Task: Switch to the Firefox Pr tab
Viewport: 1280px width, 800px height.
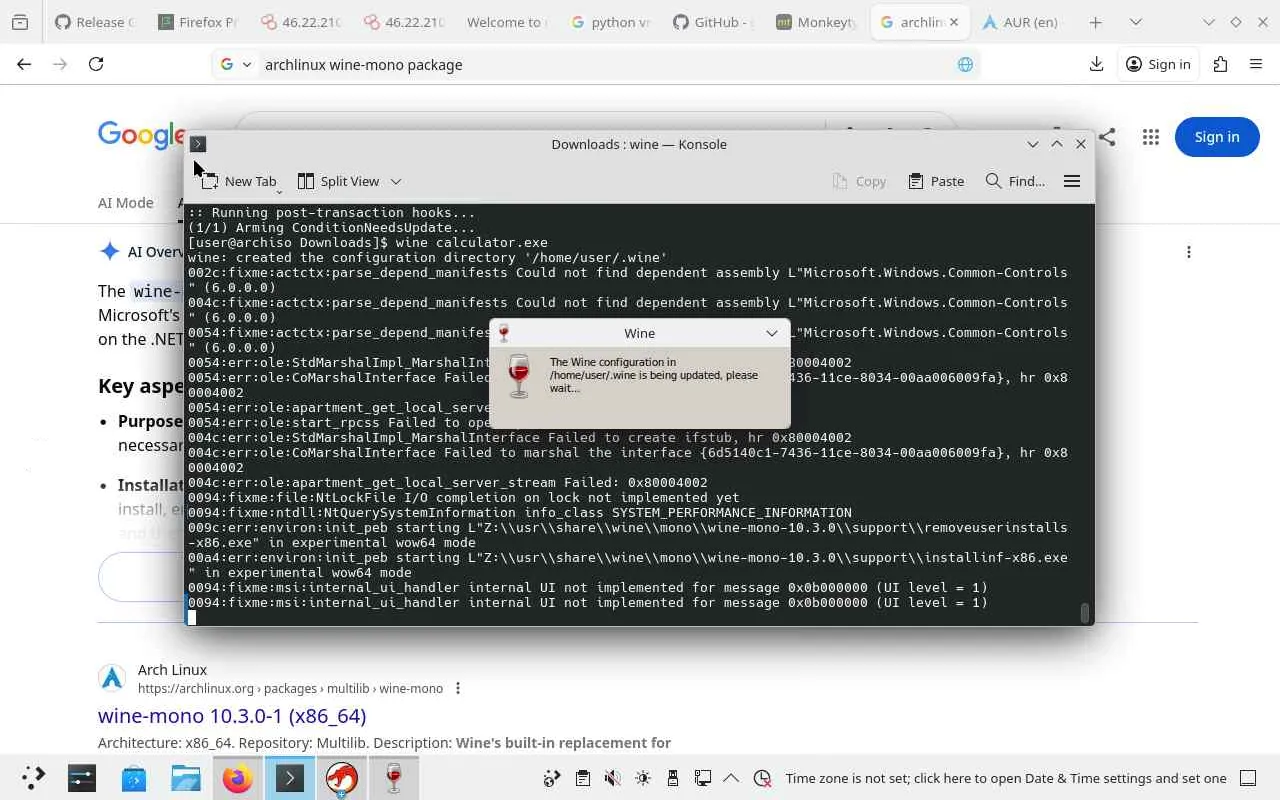Action: (196, 22)
